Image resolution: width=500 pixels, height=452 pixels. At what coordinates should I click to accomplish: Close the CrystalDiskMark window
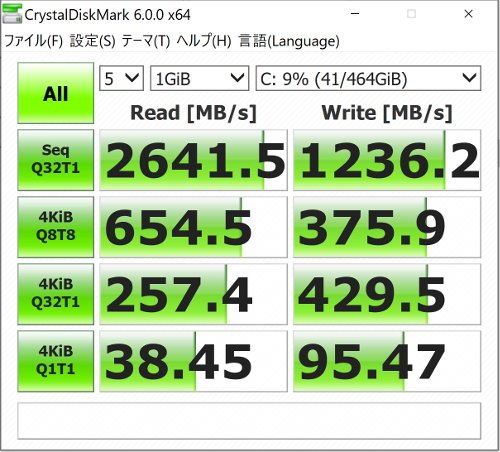[x=468, y=14]
